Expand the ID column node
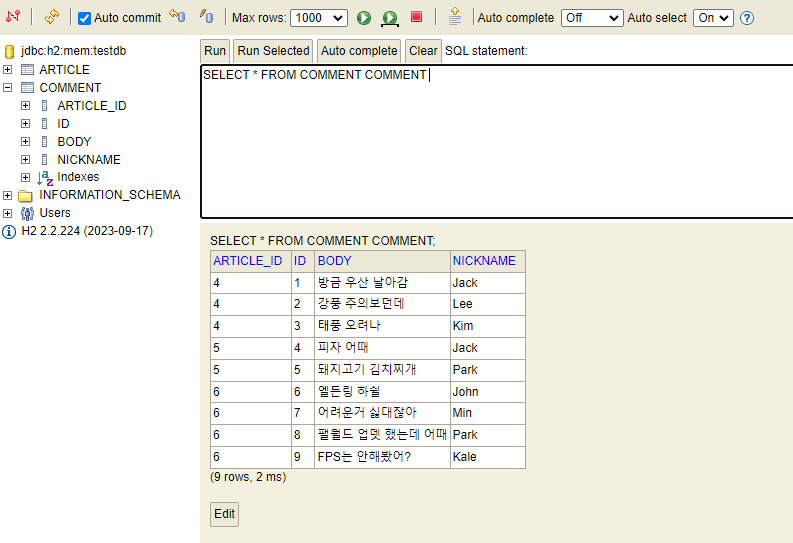Viewport: 793px width, 543px height. [x=25, y=123]
